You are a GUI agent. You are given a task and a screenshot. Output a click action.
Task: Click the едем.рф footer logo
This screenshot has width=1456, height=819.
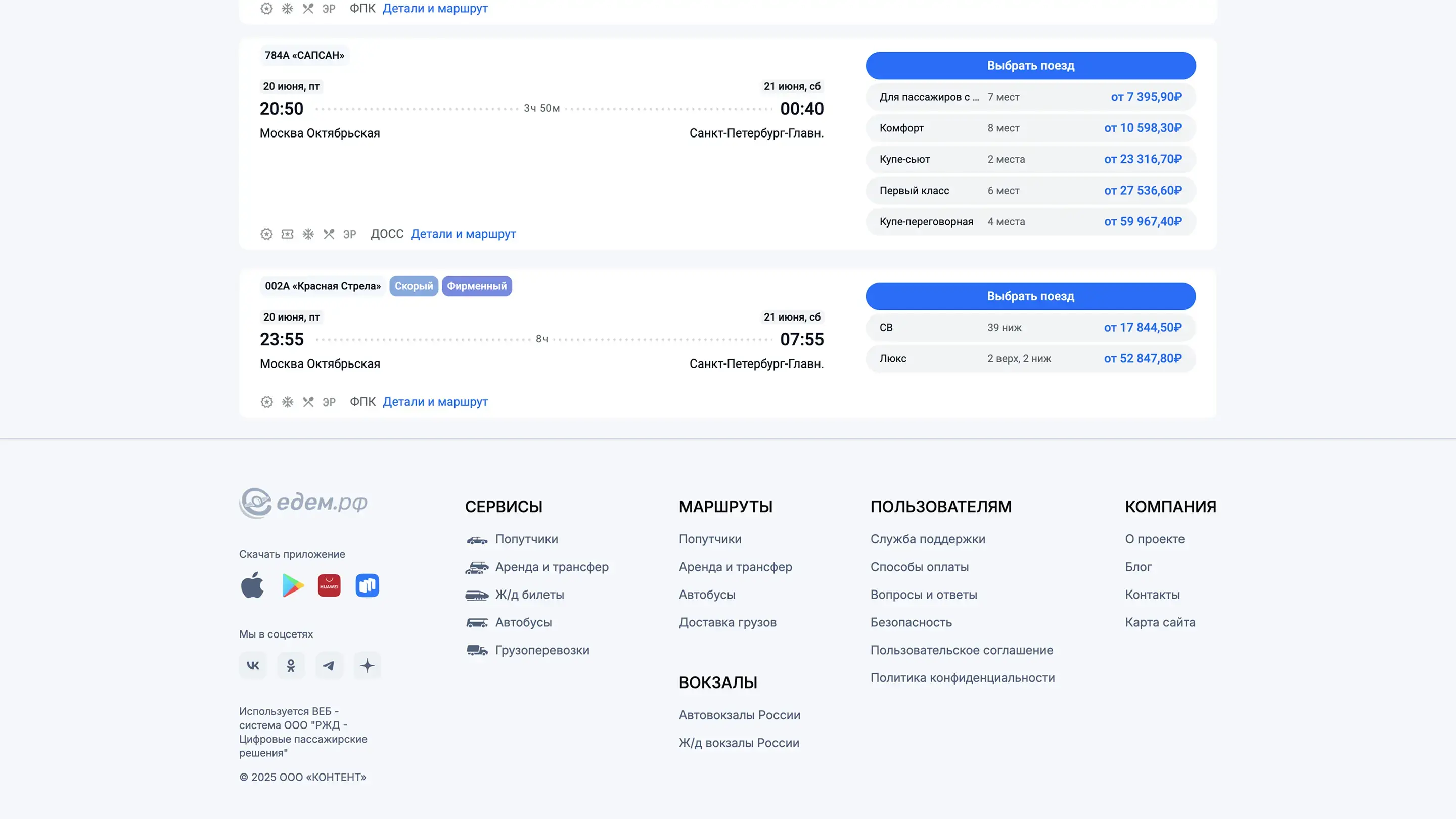303,503
